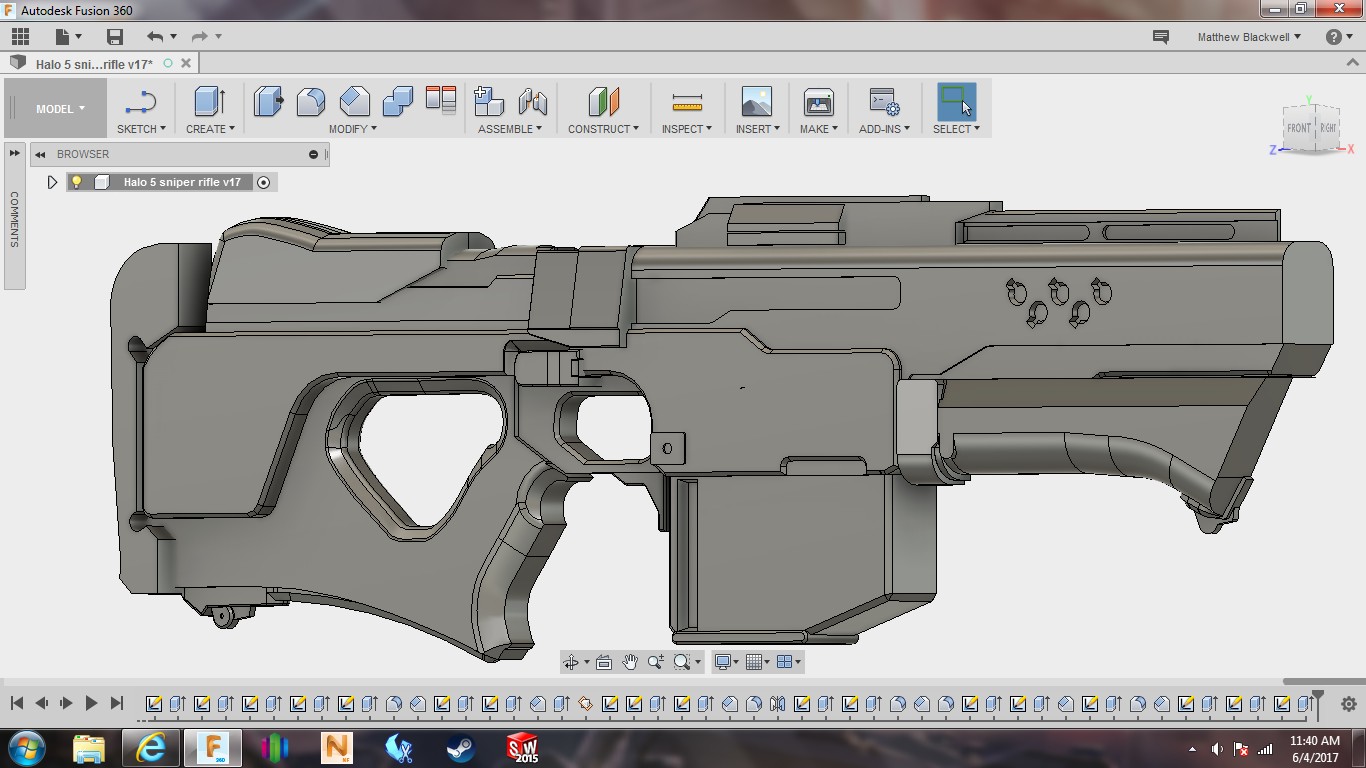The height and width of the screenshot is (768, 1366).
Task: Open the MODEL workspace dropdown
Action: click(60, 109)
